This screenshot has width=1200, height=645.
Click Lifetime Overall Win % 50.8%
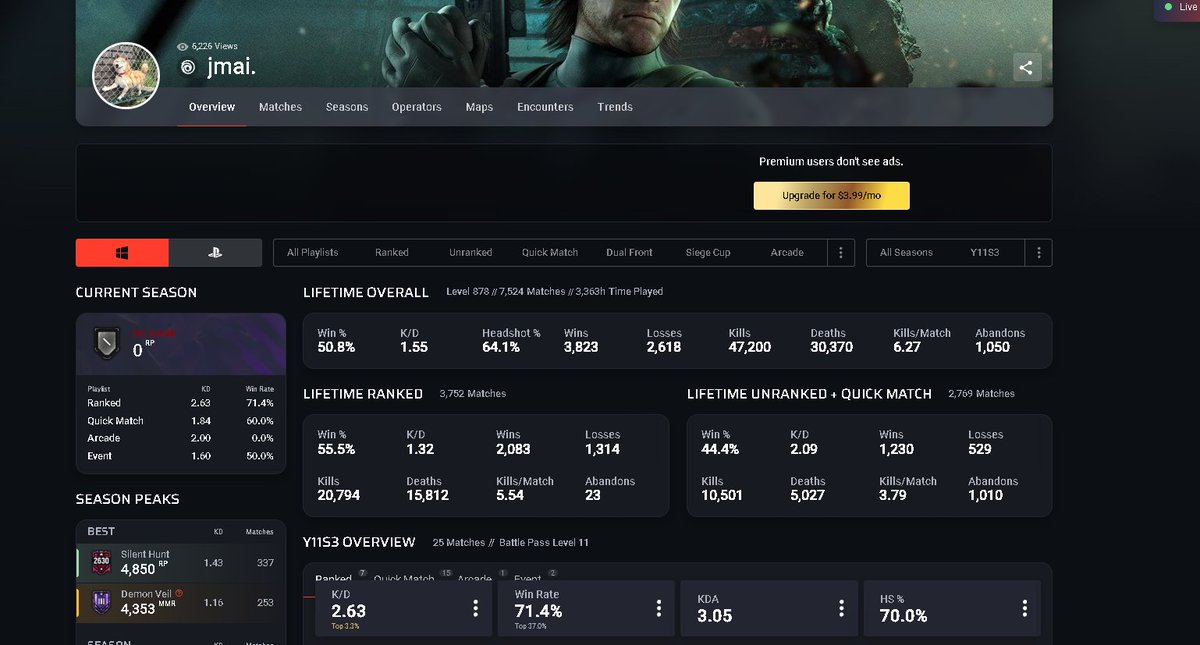335,341
